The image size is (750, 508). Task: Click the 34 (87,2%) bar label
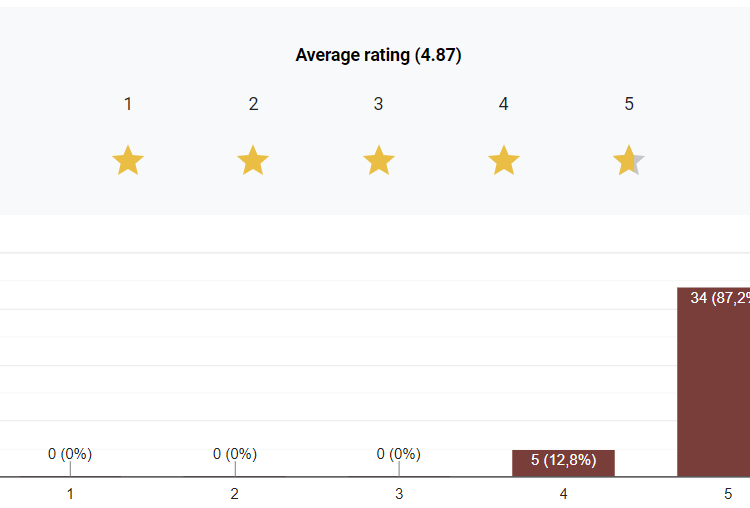pos(719,298)
